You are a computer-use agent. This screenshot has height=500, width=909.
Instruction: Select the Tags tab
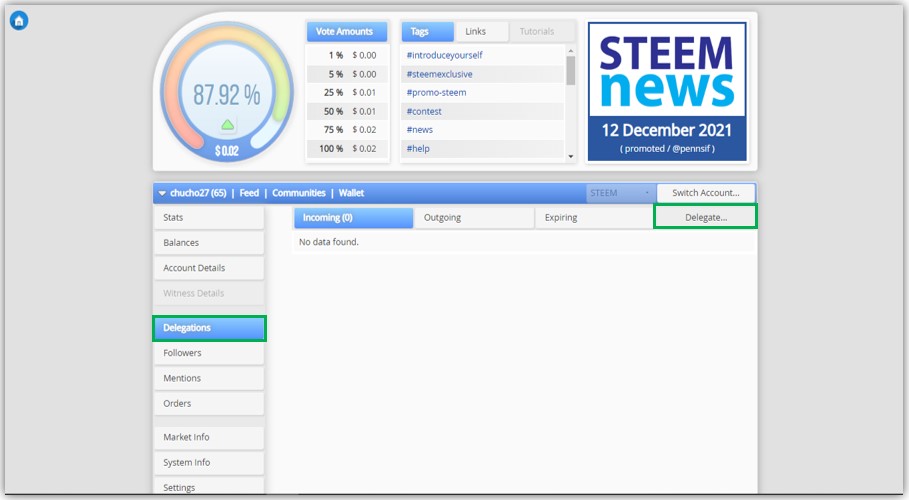click(427, 31)
